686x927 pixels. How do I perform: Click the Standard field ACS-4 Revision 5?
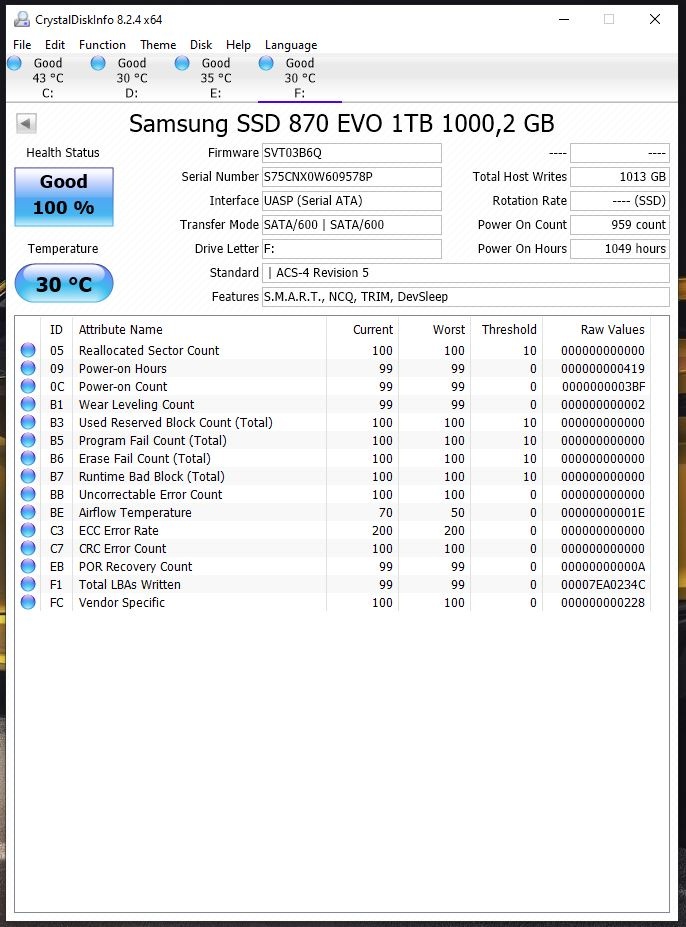pos(466,273)
